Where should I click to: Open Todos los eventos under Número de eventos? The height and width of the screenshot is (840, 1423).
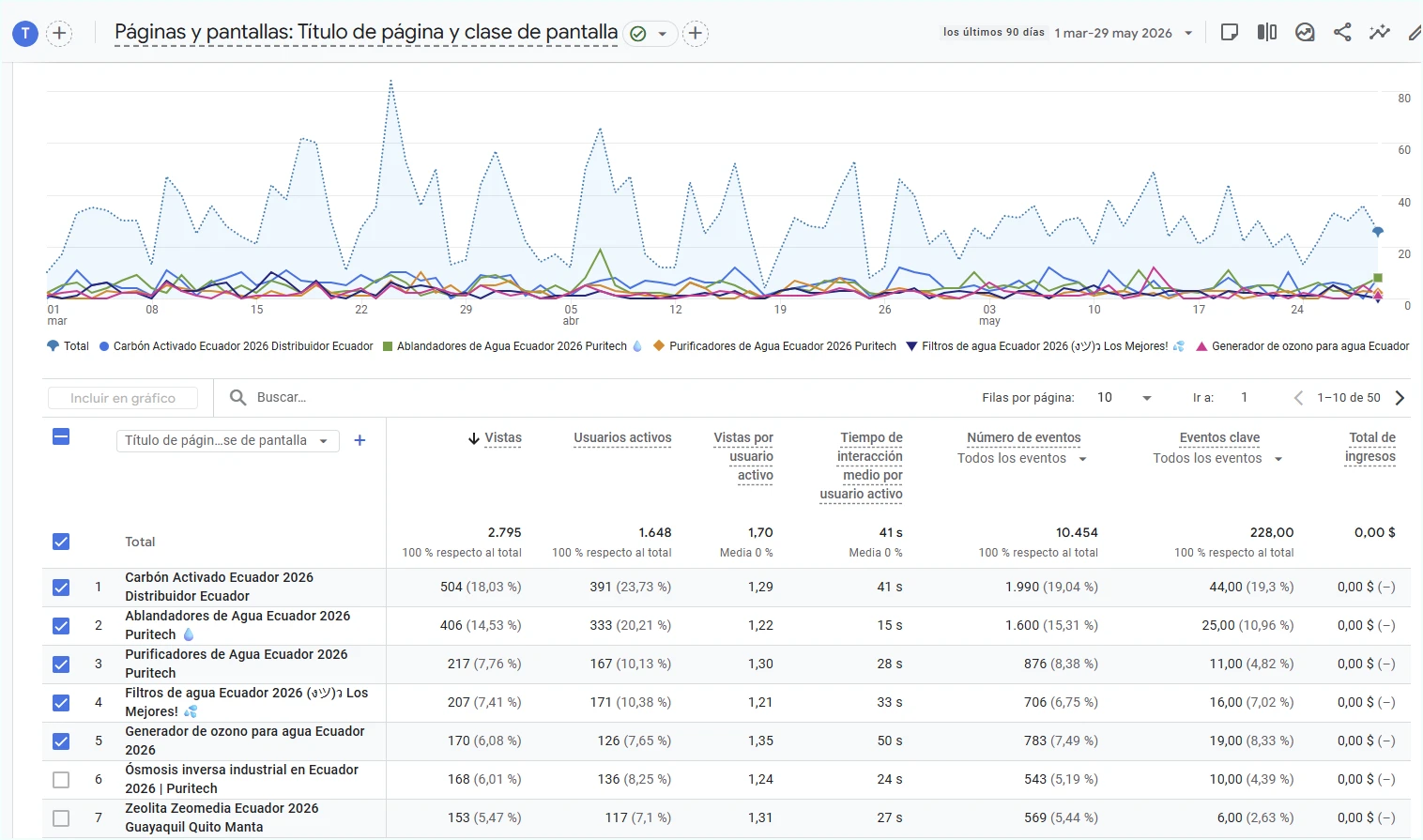click(1022, 459)
